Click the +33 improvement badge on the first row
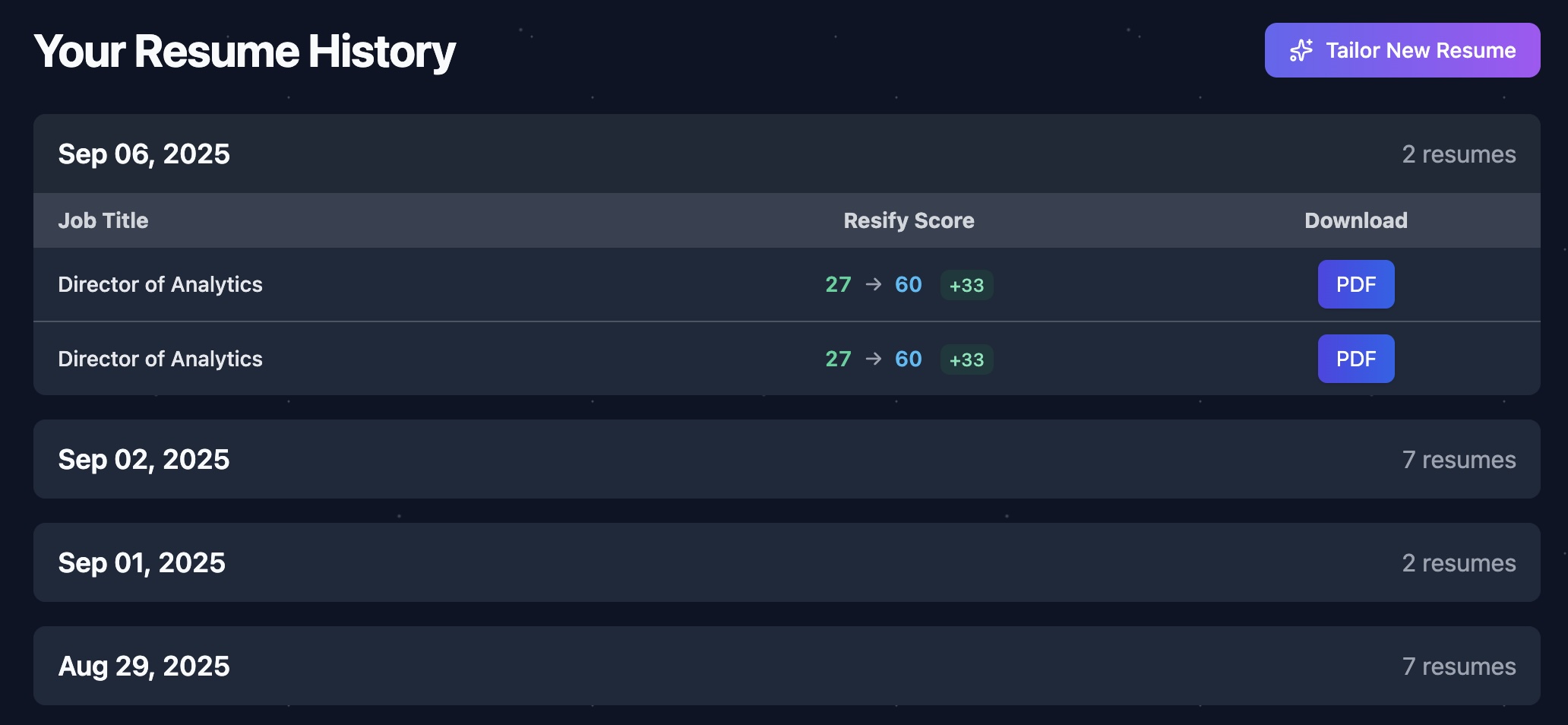1568x725 pixels. point(966,284)
